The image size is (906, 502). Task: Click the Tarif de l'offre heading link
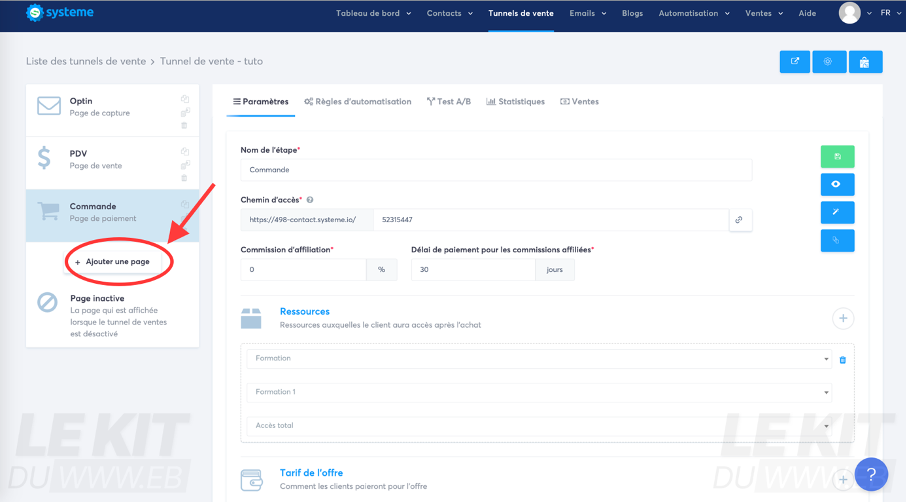311,473
